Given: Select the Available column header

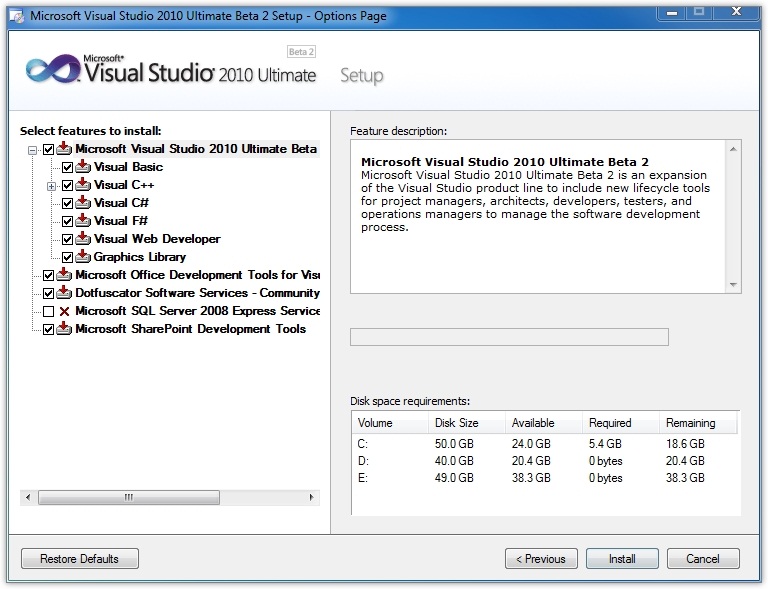Looking at the screenshot, I should [x=532, y=423].
